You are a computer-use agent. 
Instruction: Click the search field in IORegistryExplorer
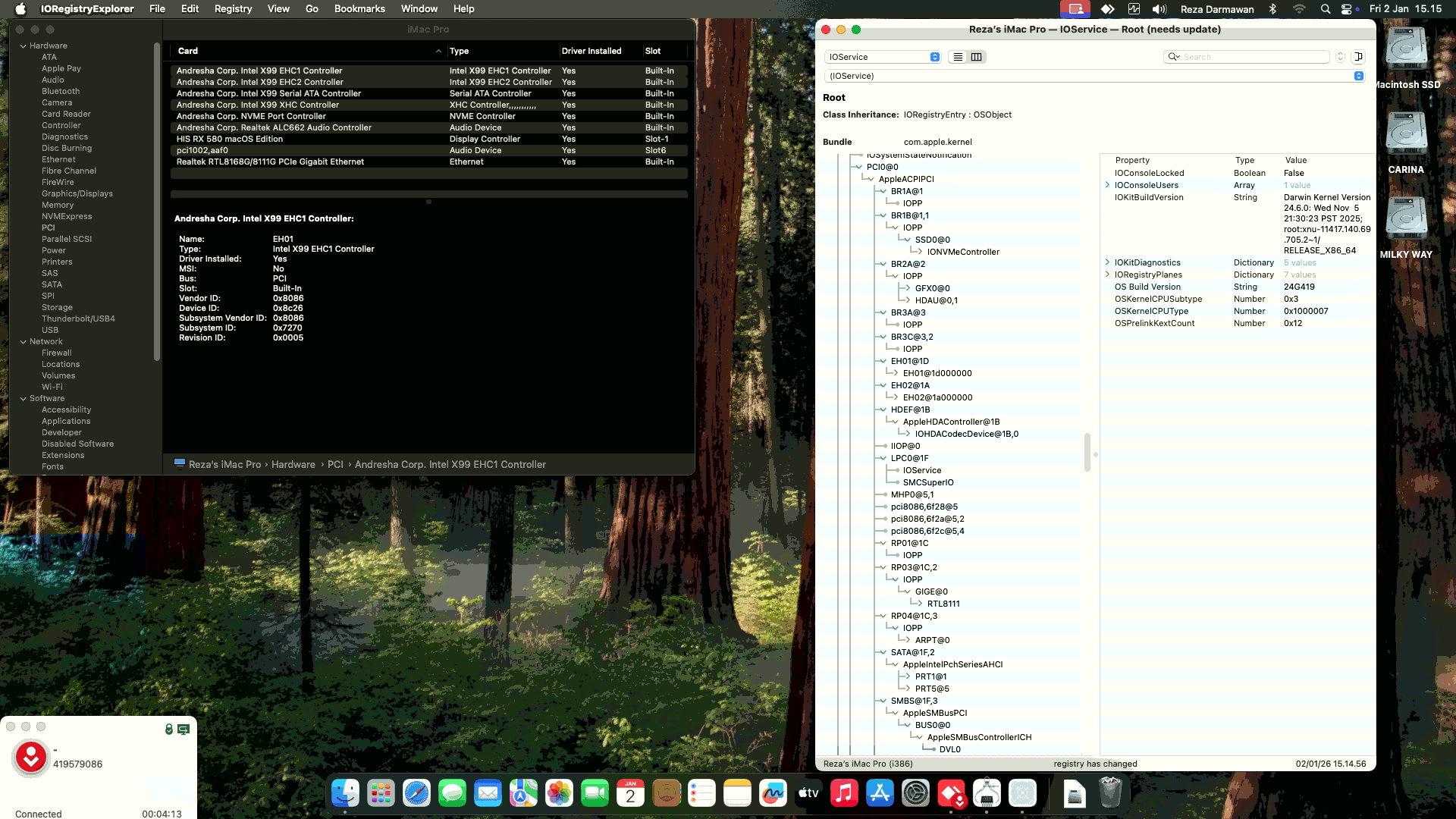coord(1247,57)
